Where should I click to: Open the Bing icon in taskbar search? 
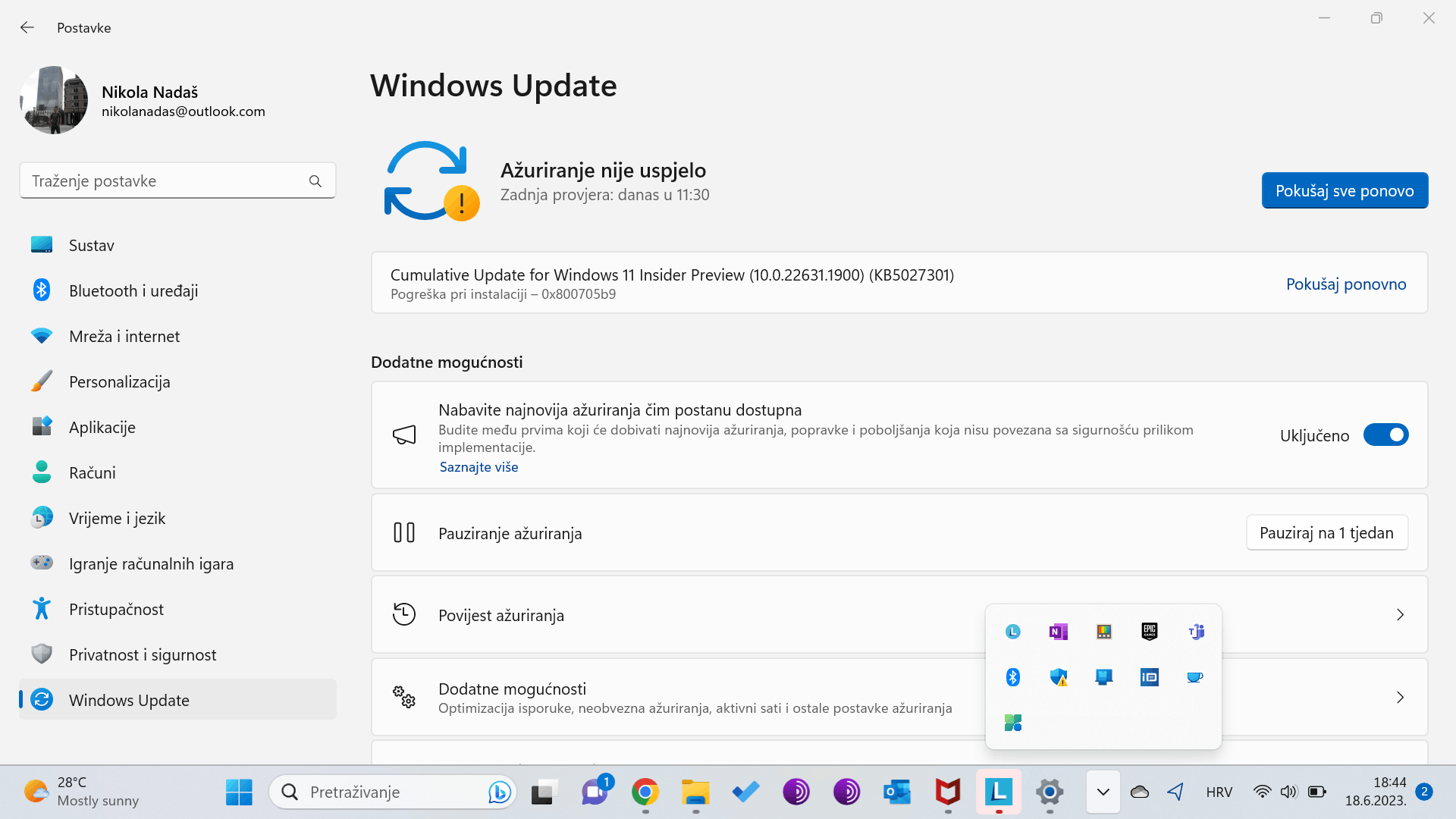click(x=499, y=792)
